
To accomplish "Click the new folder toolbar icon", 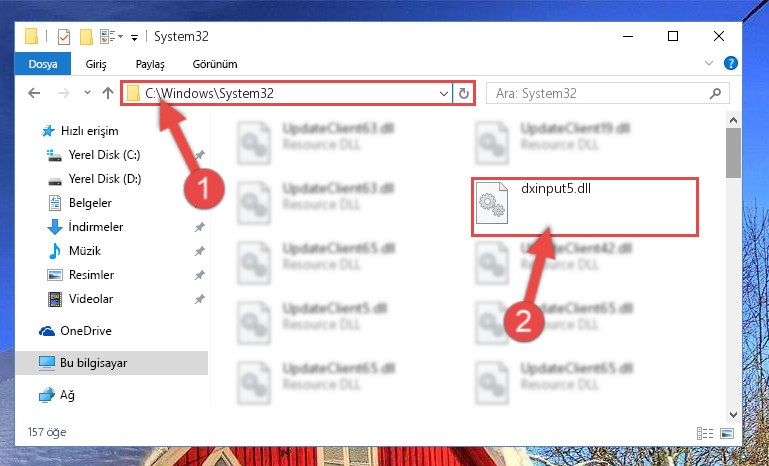I will point(86,37).
